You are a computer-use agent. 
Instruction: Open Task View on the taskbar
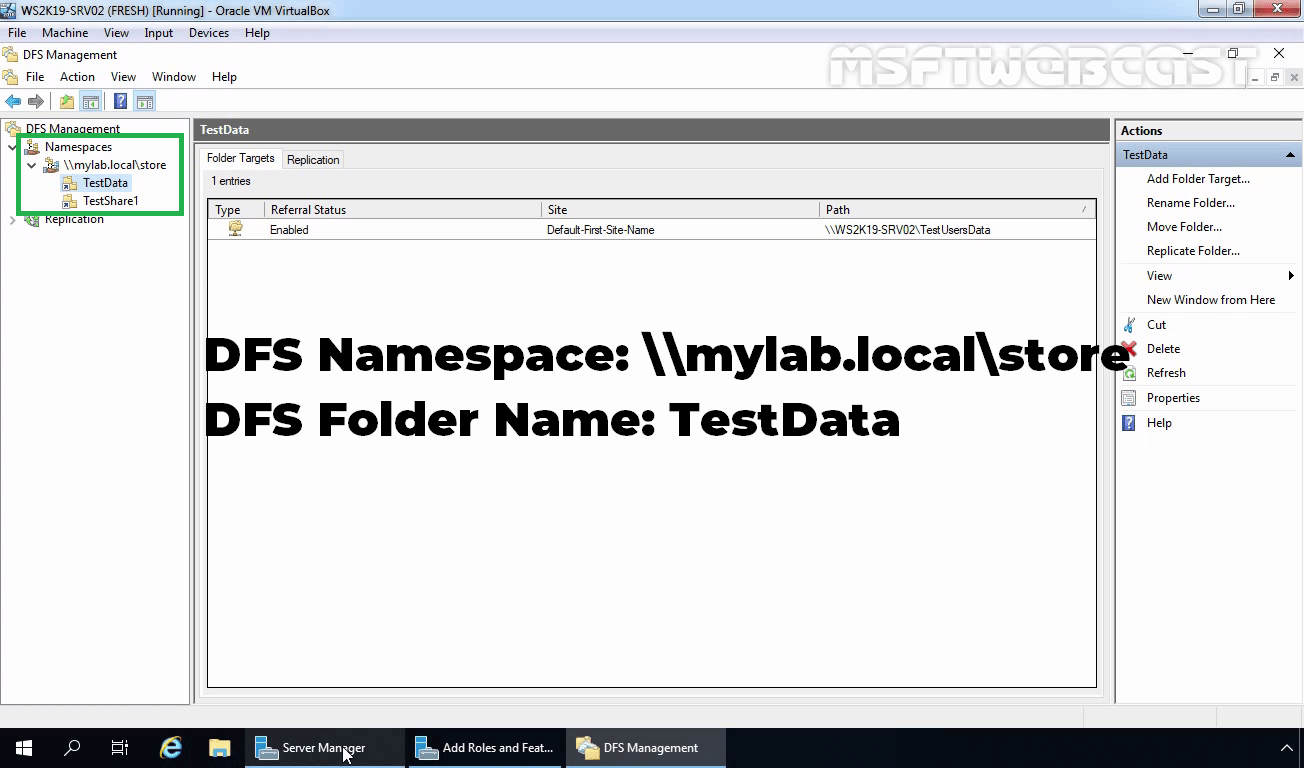pyautogui.click(x=120, y=748)
